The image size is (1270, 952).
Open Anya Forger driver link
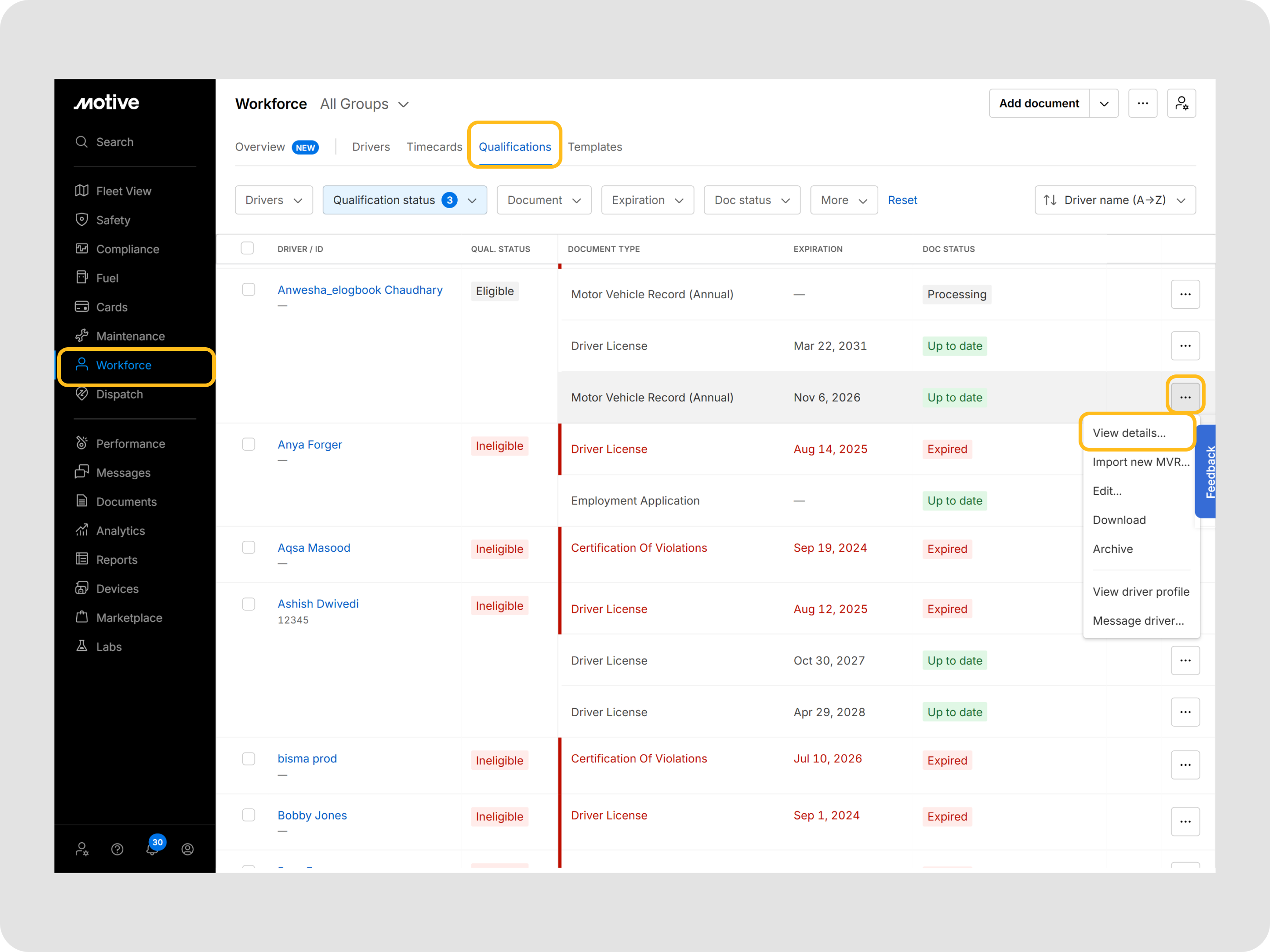[310, 445]
